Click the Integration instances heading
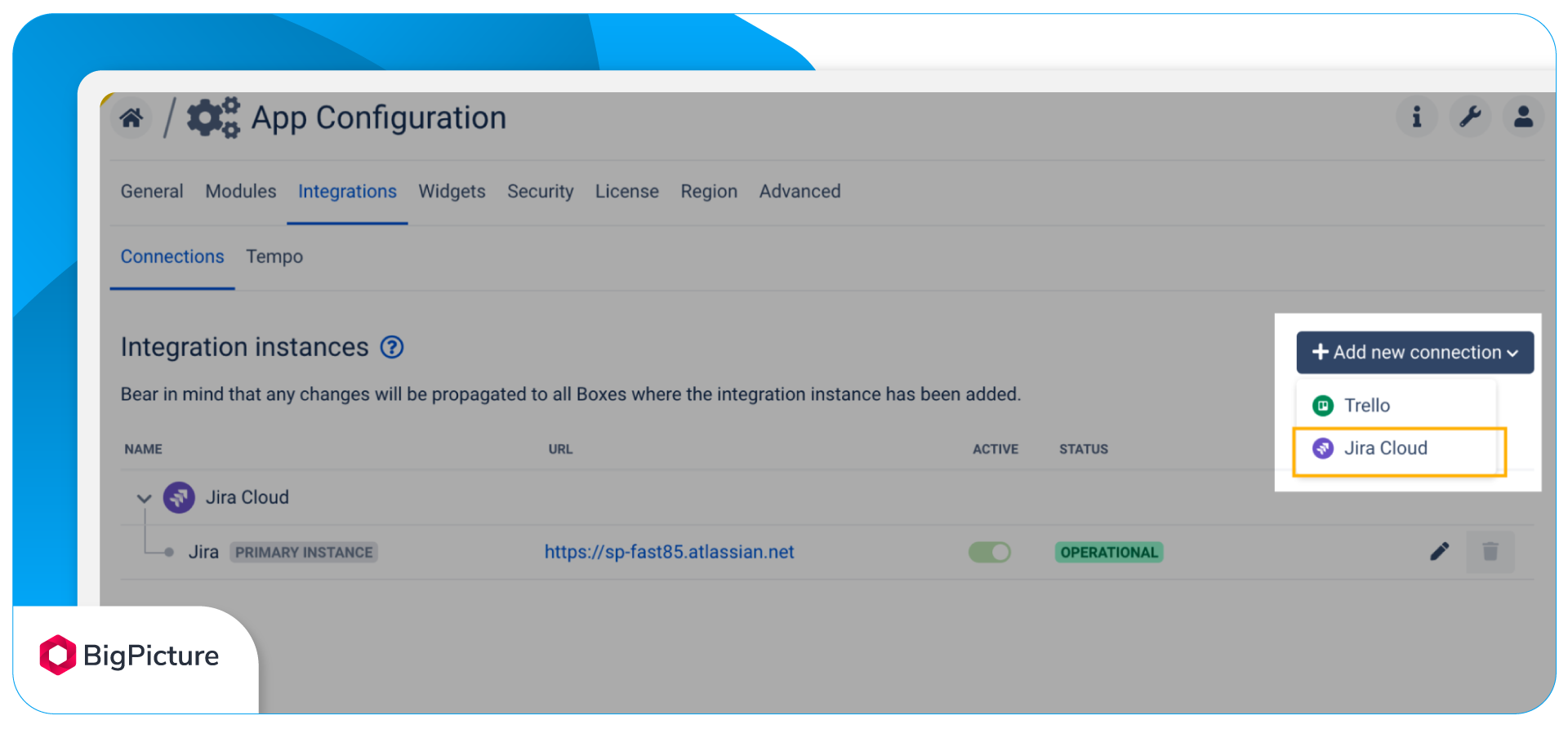The height and width of the screenshot is (729, 1568). click(x=244, y=347)
